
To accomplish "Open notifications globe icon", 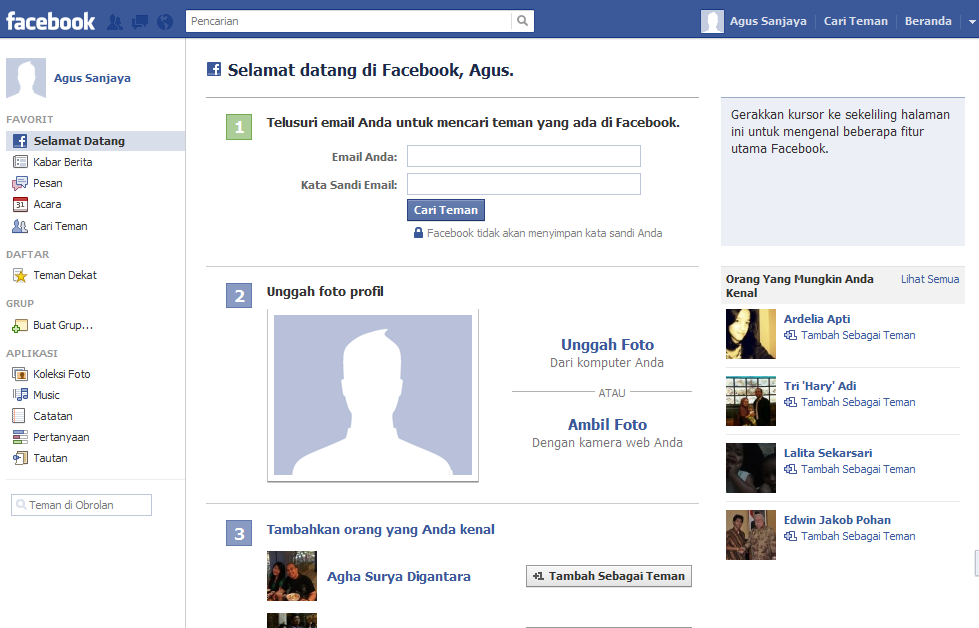I will point(165,22).
